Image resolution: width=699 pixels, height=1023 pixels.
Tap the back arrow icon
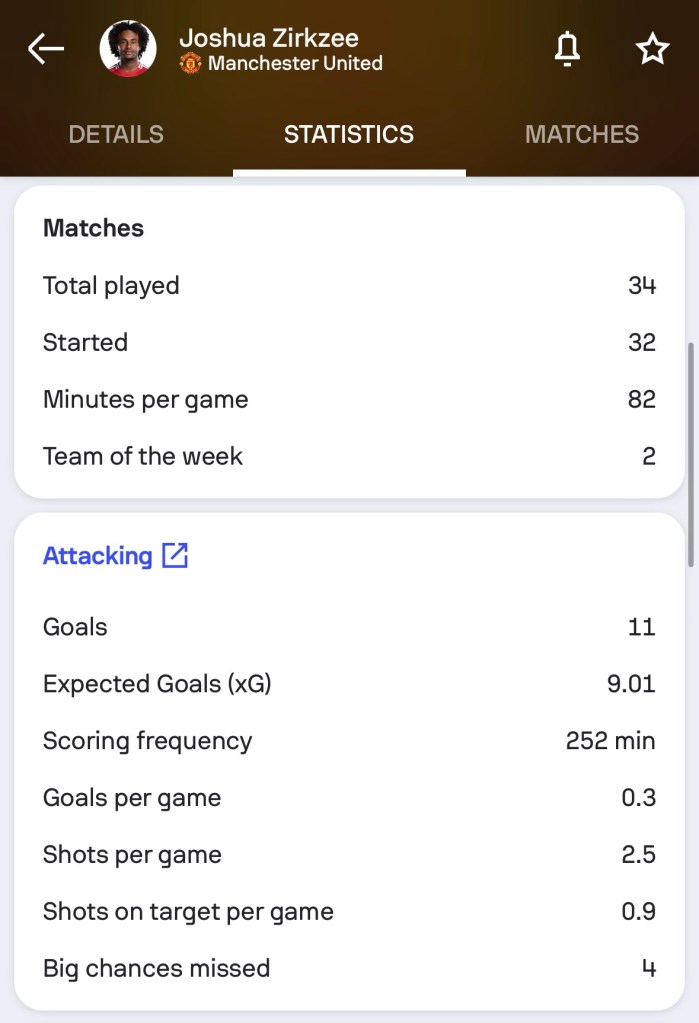46,49
